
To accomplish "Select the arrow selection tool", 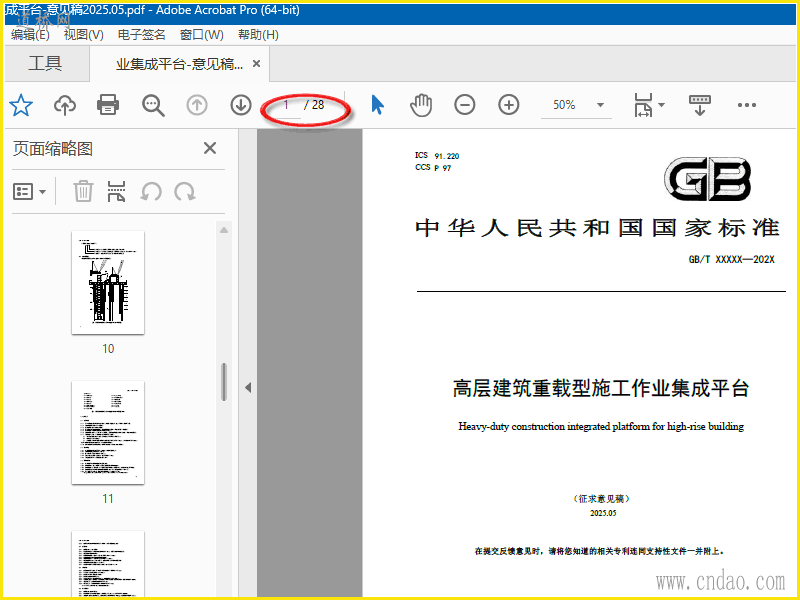I will coord(378,105).
